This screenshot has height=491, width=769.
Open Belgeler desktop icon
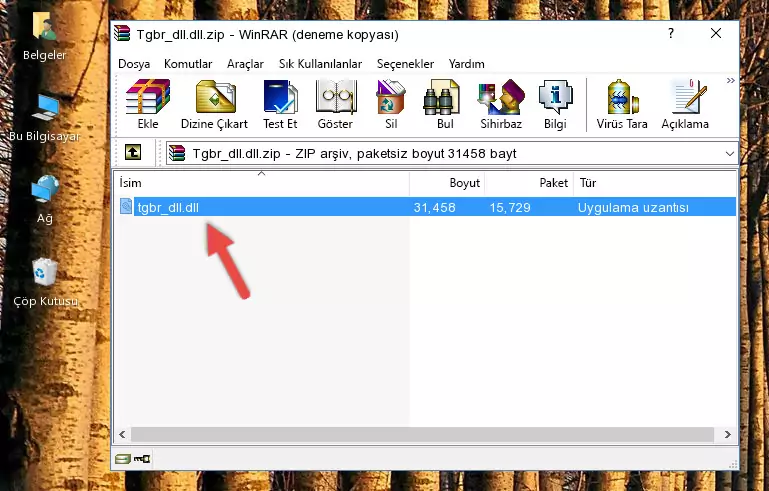pos(45,36)
